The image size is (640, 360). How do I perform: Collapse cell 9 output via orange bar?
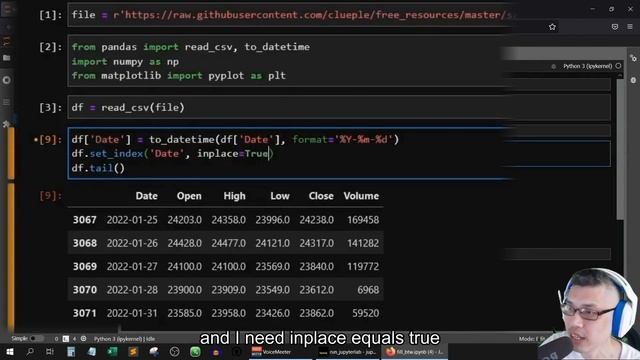(x=11, y=257)
